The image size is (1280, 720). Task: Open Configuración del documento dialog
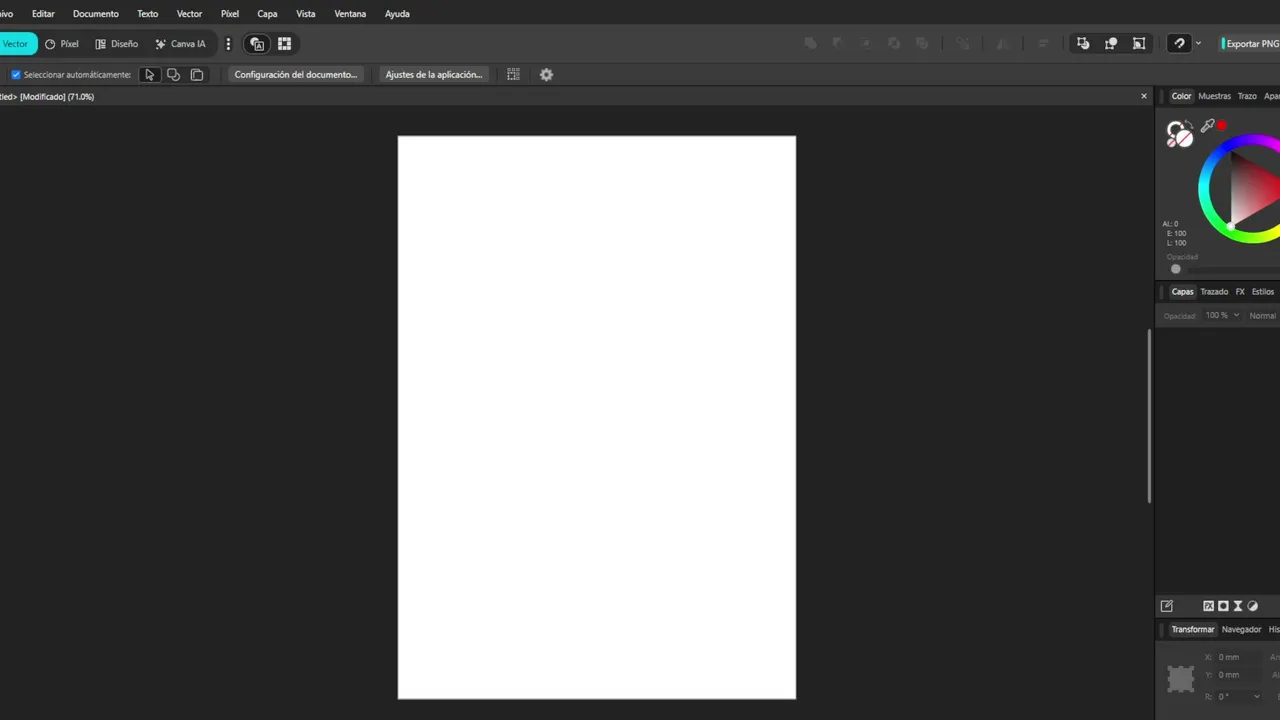296,75
